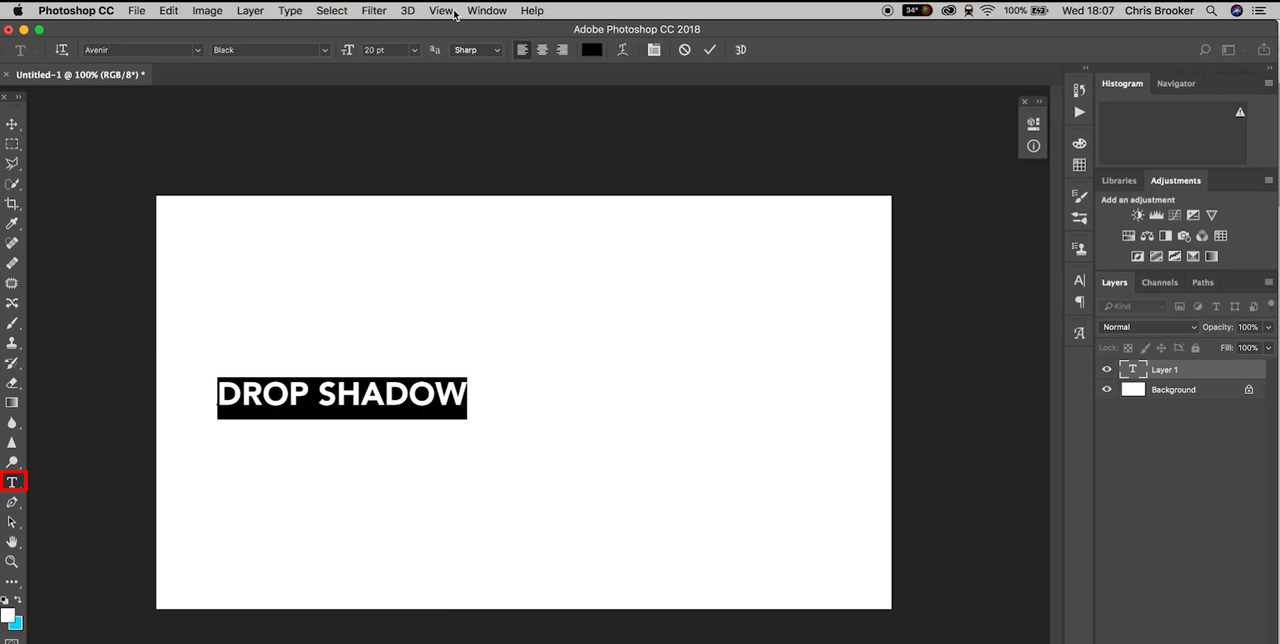Open the Kind layer filter dropdown
Viewport: 1280px width, 644px height.
pyautogui.click(x=1133, y=306)
